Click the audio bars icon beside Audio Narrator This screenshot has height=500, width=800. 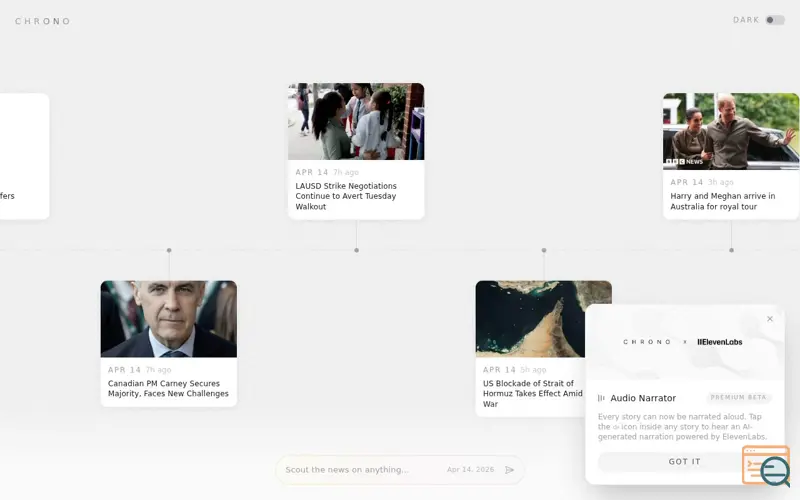[601, 398]
